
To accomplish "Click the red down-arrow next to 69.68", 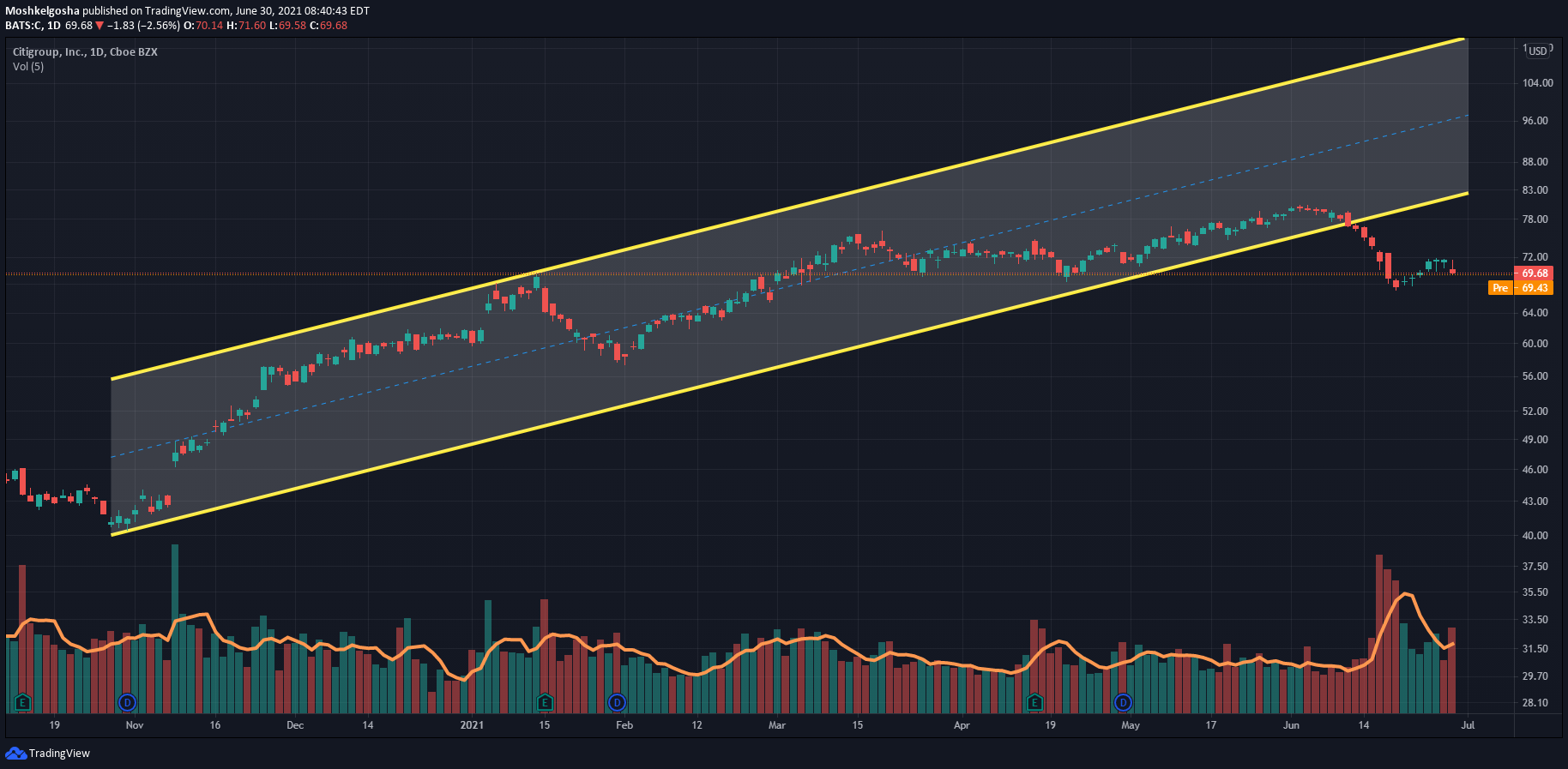I will click(100, 26).
